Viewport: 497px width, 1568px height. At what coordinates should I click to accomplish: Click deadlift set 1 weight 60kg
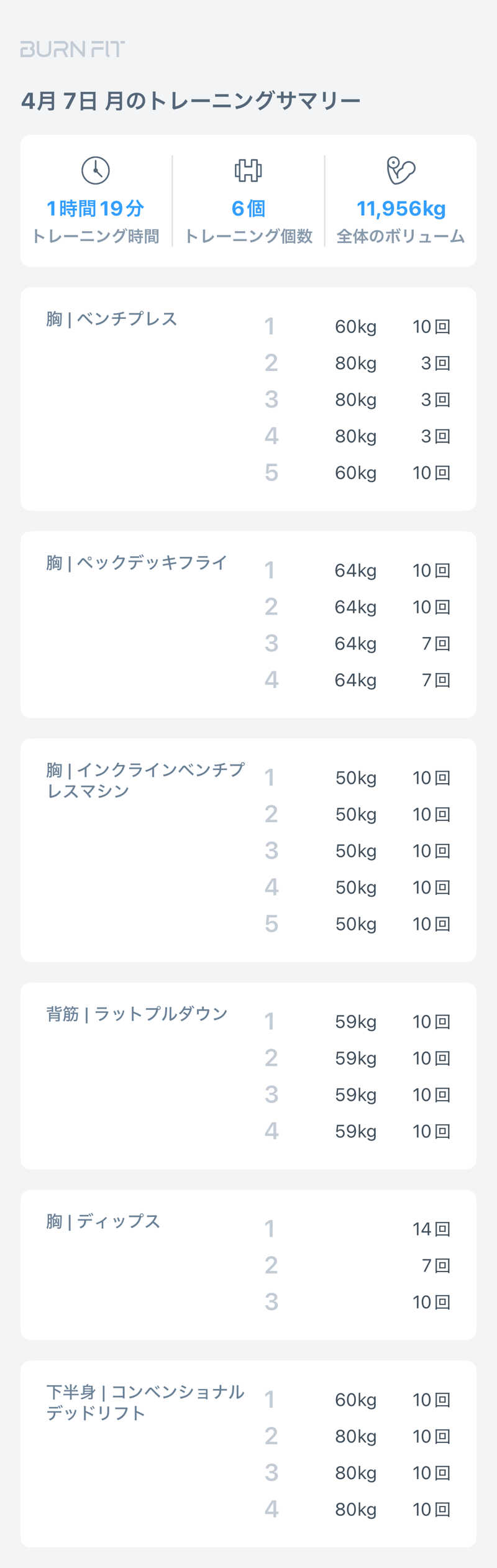pos(355,1400)
